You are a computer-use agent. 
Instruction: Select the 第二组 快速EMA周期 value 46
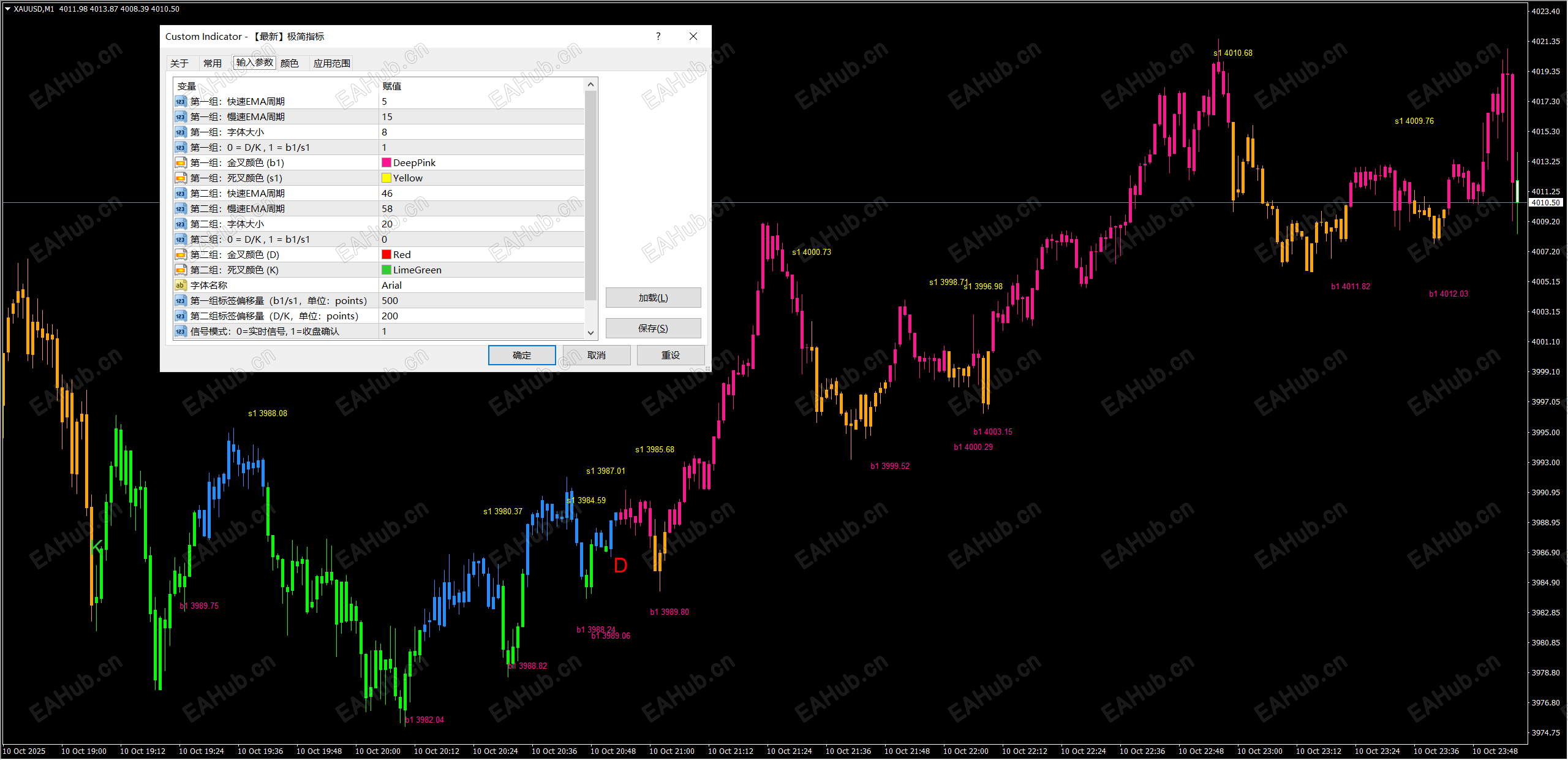coord(387,194)
